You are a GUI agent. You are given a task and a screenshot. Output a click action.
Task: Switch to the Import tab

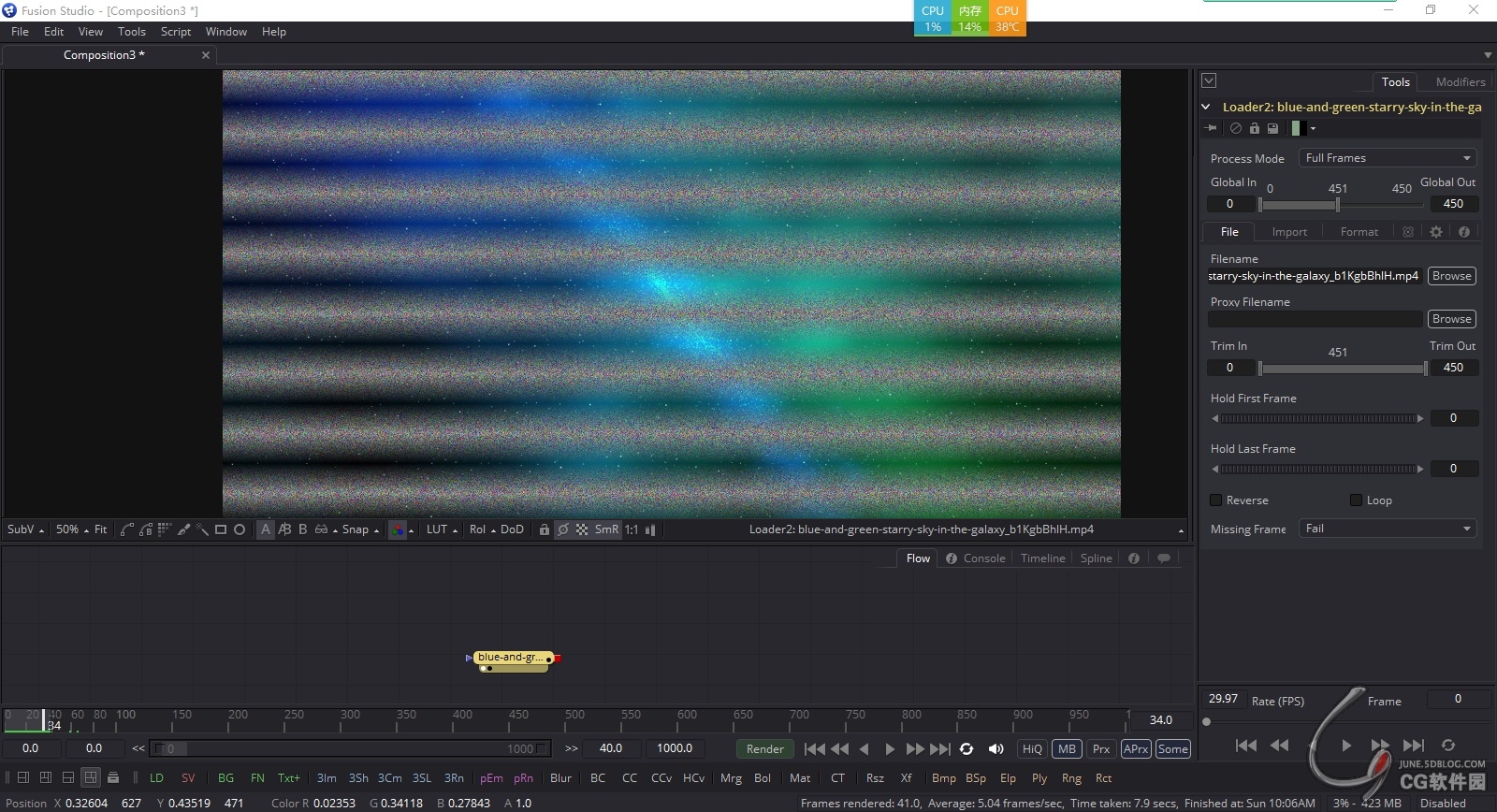click(1289, 232)
